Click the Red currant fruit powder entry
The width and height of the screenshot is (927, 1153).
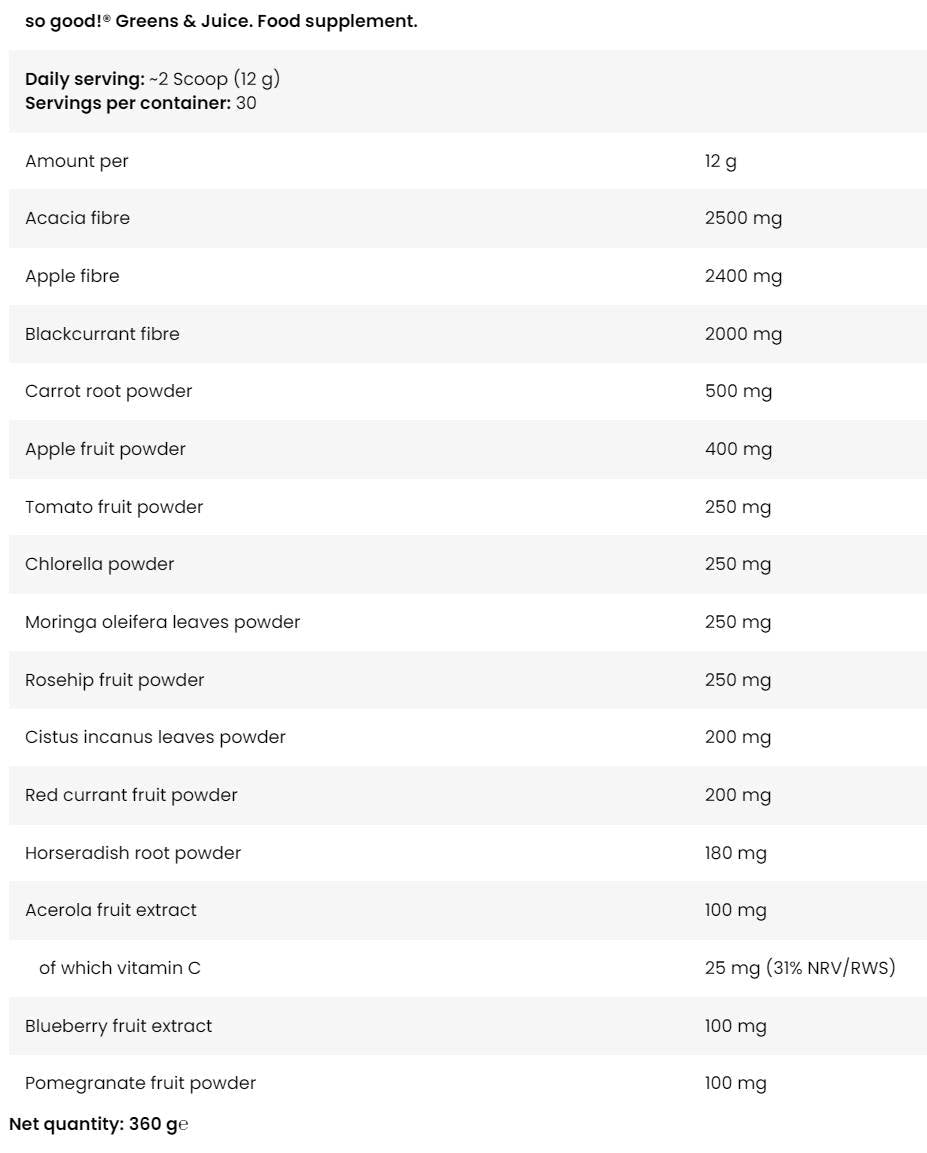pyautogui.click(x=131, y=795)
